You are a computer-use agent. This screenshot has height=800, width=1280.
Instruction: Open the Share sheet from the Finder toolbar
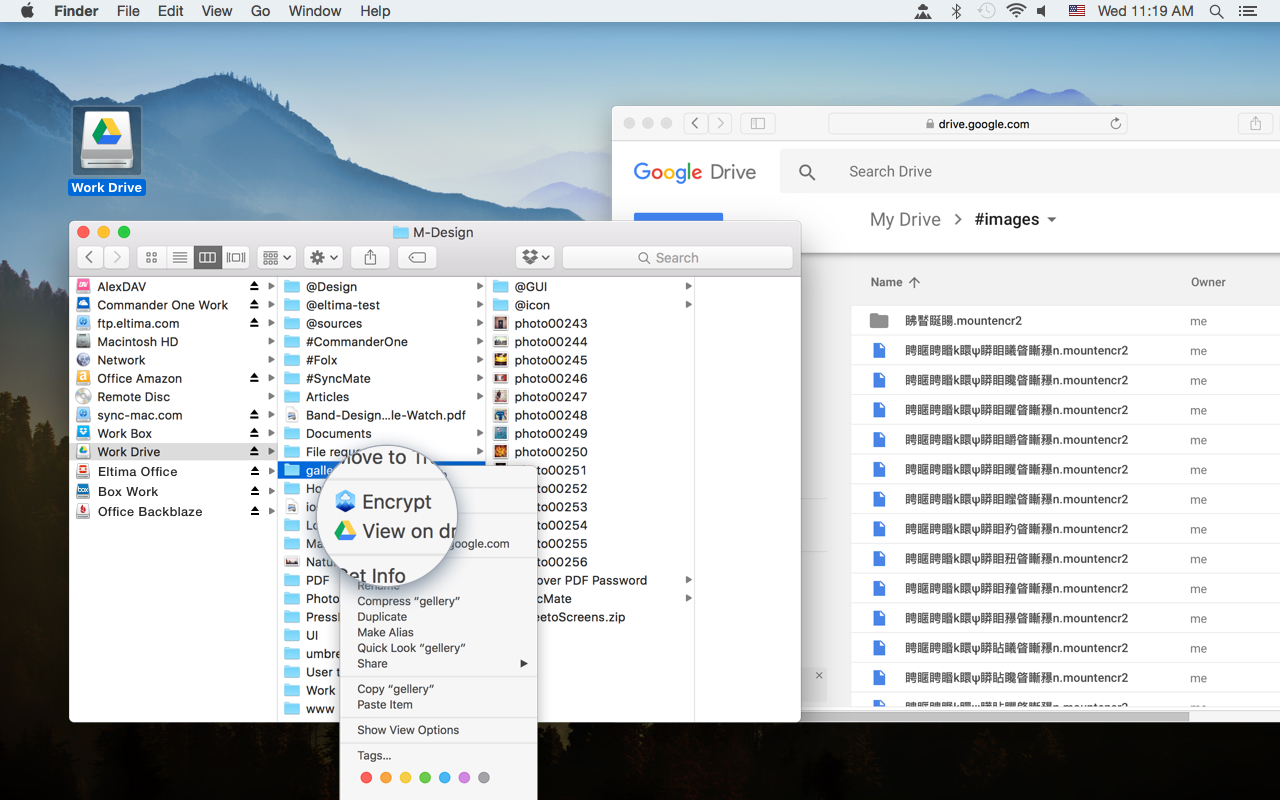(369, 257)
